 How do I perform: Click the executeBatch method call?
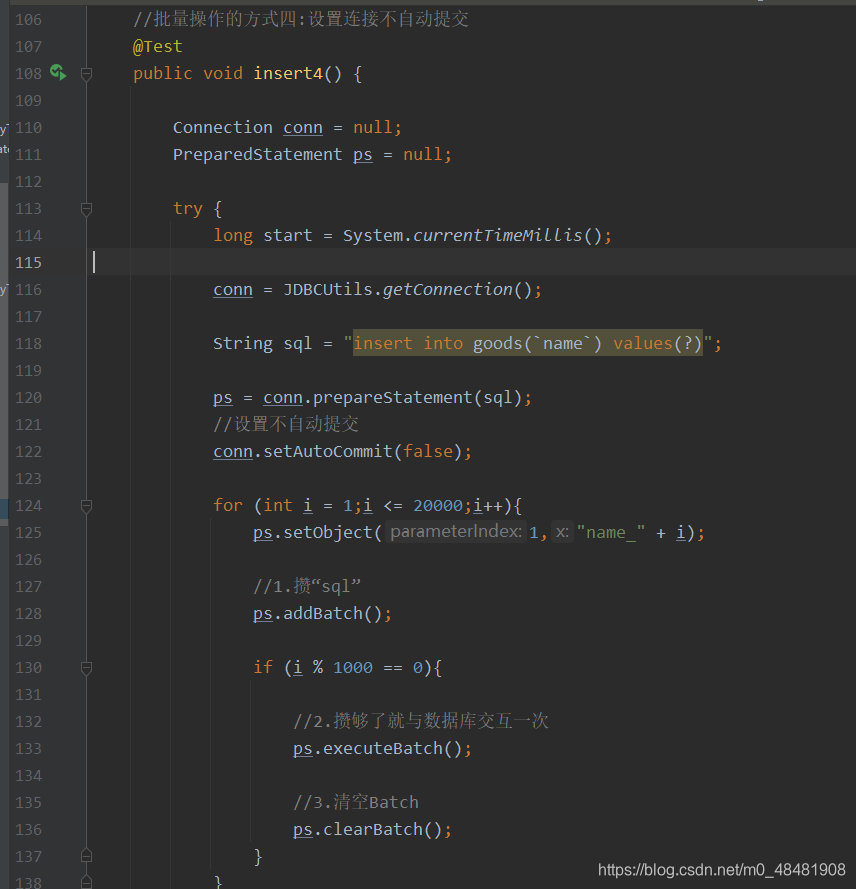(x=383, y=748)
